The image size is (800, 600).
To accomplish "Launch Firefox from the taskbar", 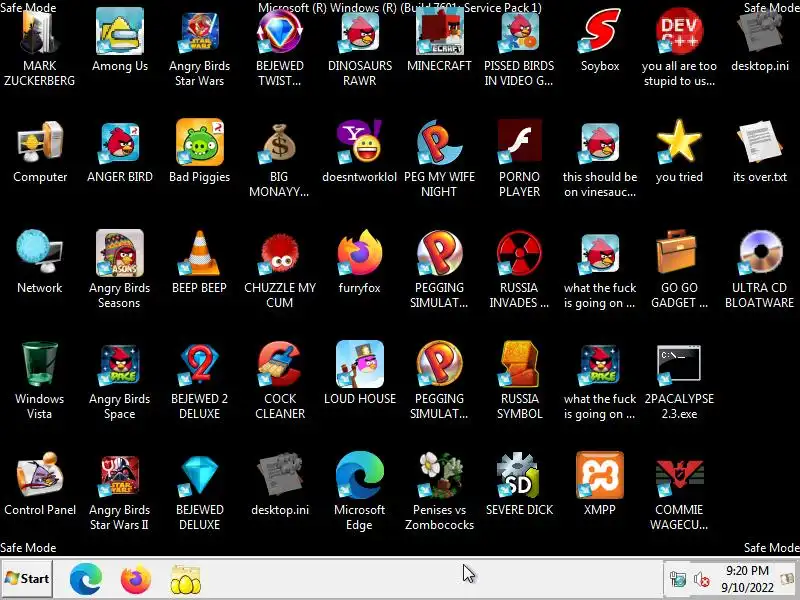I will click(x=136, y=579).
